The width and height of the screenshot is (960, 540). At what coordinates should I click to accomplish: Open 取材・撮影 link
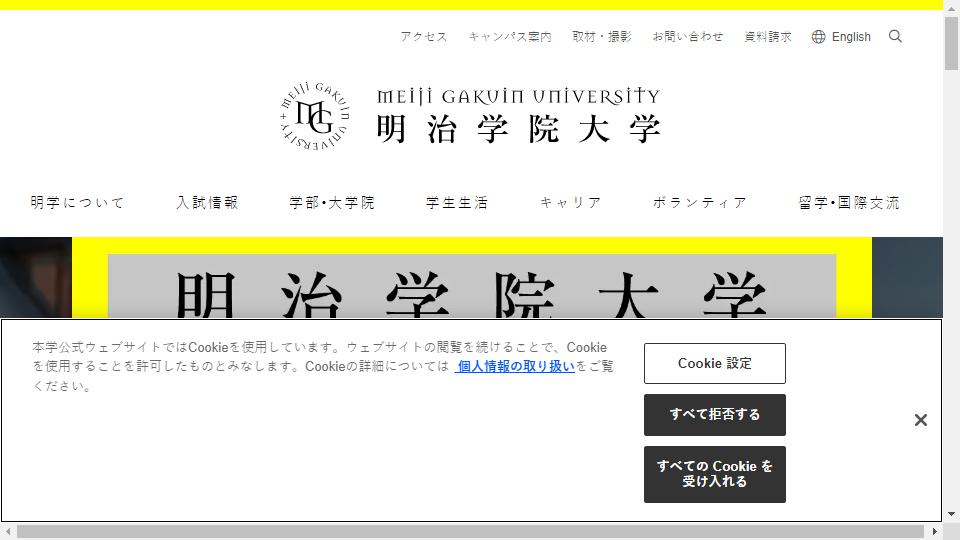602,37
